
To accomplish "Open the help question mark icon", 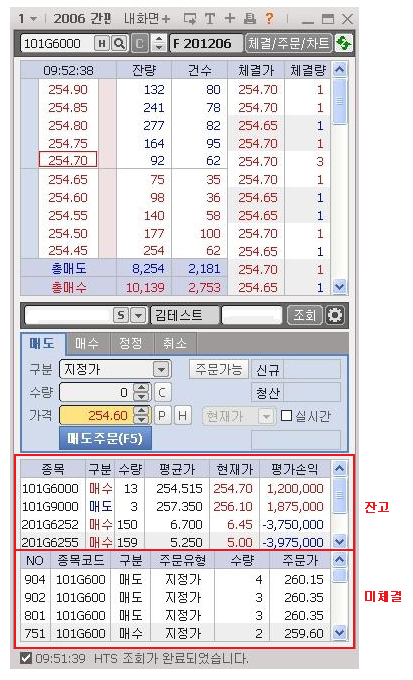I will pos(269,18).
